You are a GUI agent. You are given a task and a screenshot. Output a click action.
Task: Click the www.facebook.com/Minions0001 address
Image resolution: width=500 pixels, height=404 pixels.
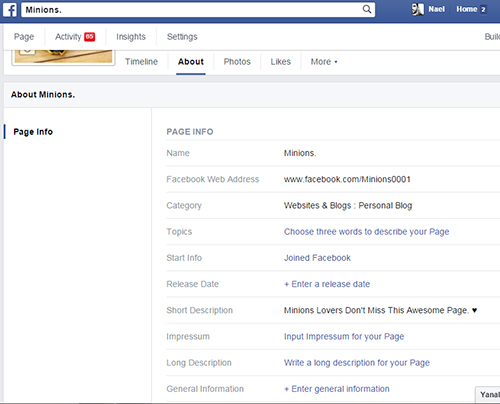coord(347,179)
